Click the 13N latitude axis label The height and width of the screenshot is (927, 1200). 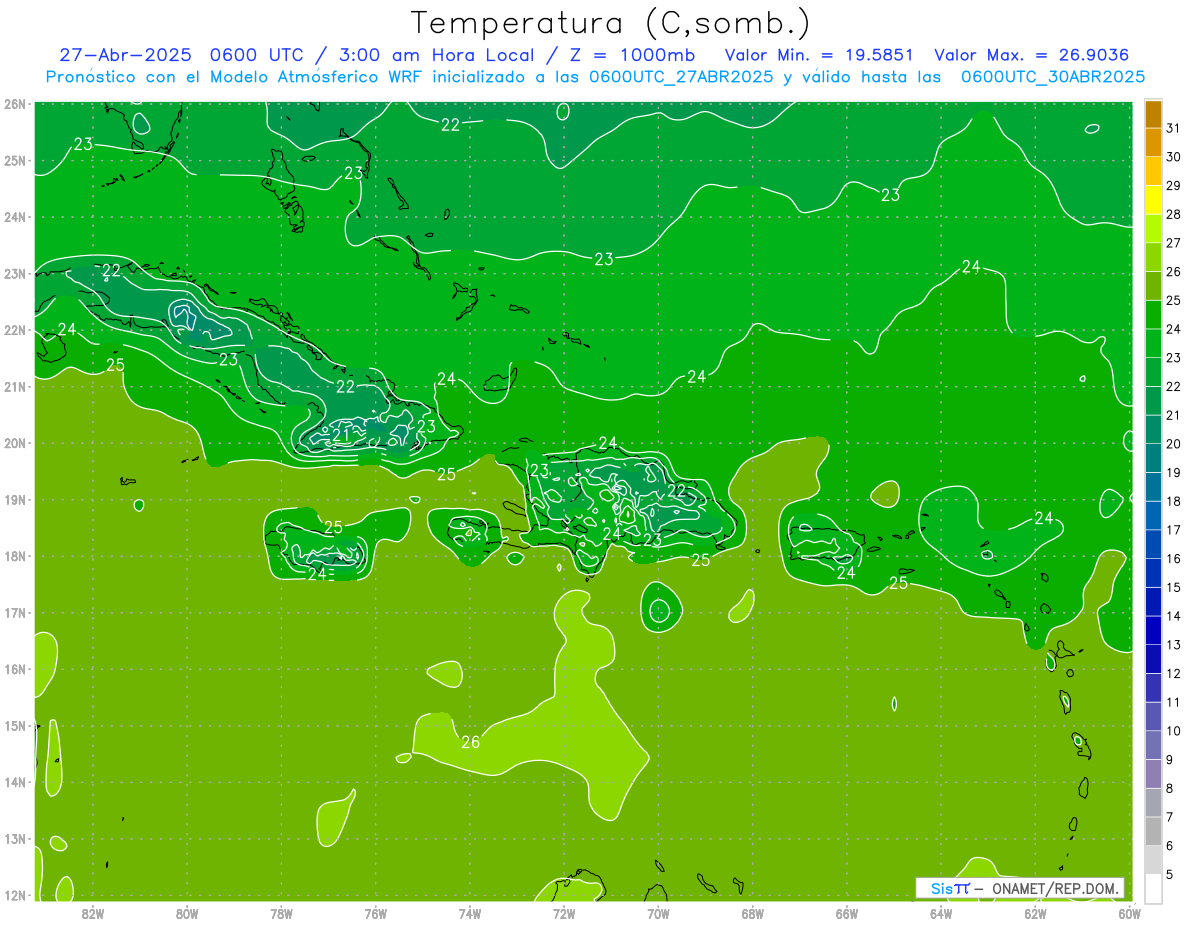pyautogui.click(x=15, y=839)
